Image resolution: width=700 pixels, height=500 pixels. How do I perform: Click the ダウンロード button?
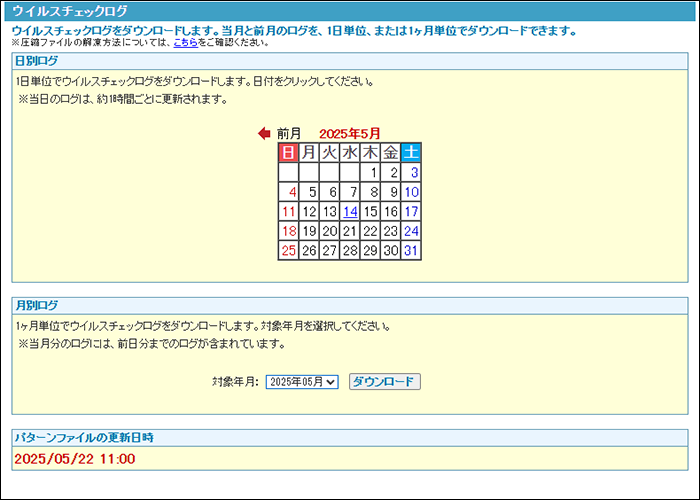pyautogui.click(x=384, y=382)
